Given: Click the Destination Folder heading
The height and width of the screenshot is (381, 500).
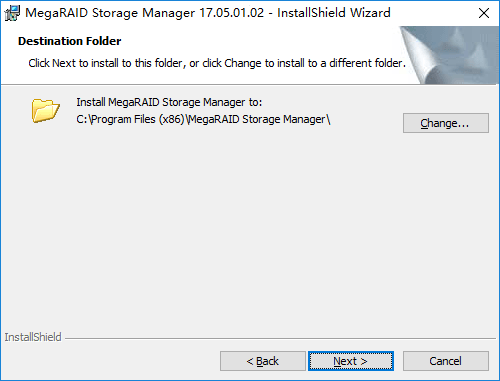Looking at the screenshot, I should pyautogui.click(x=70, y=41).
